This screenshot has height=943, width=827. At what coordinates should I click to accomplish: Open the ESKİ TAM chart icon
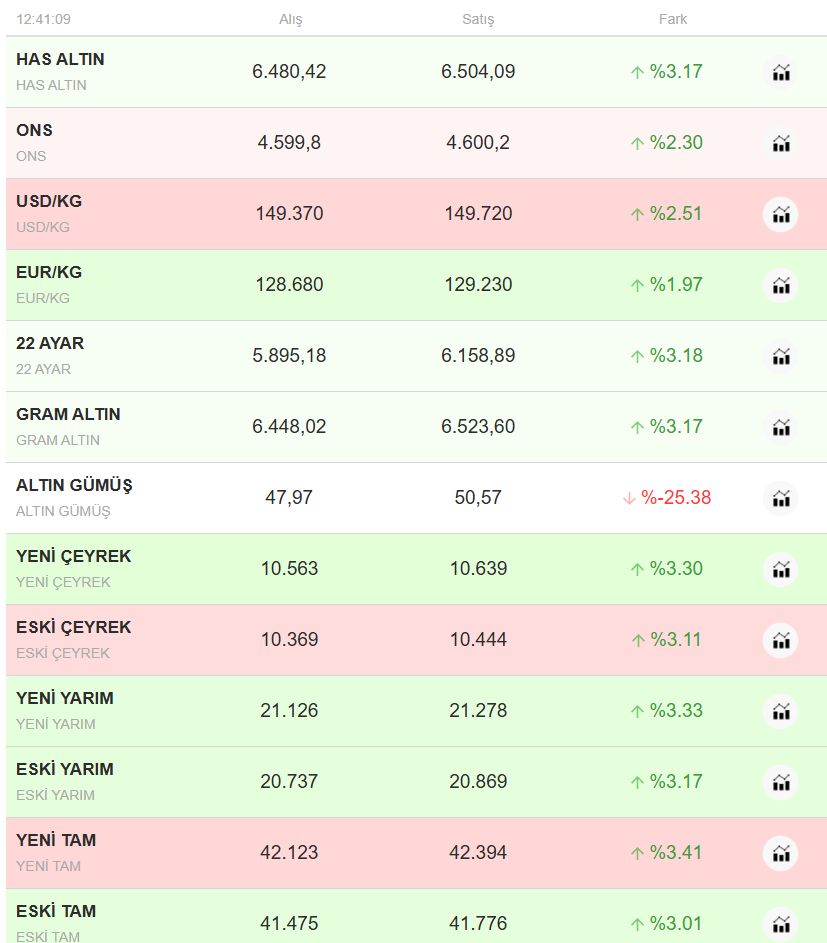pyautogui.click(x=781, y=922)
